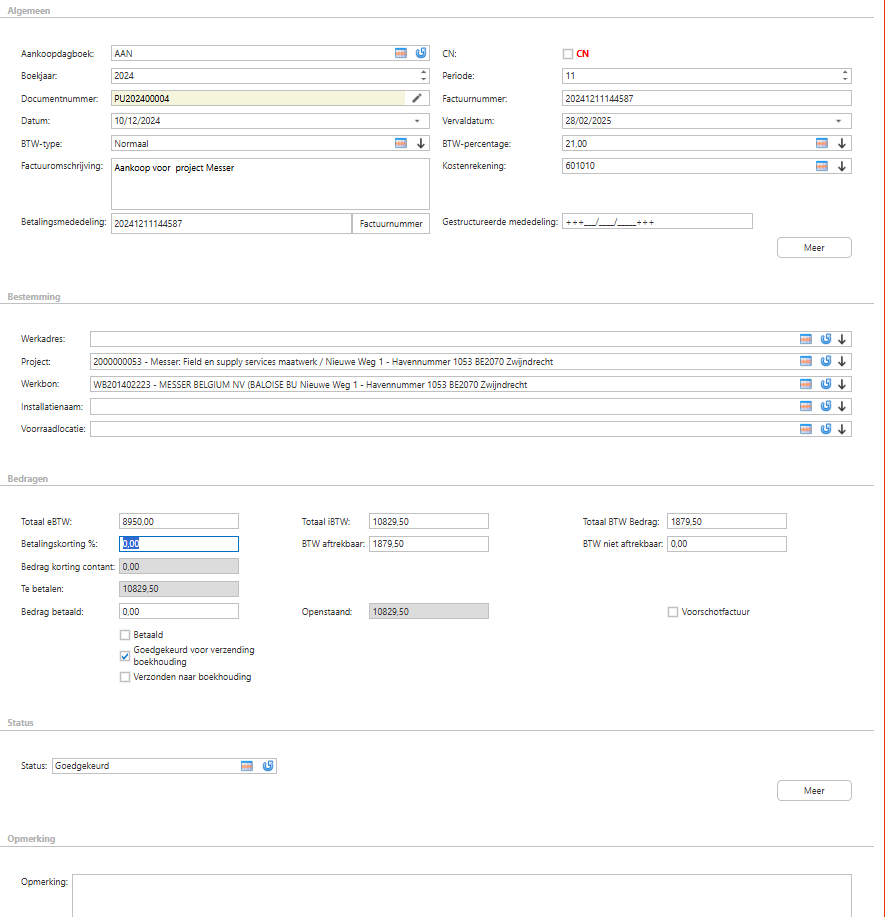Check Verzonden naar boekhouding checkbox

click(125, 677)
